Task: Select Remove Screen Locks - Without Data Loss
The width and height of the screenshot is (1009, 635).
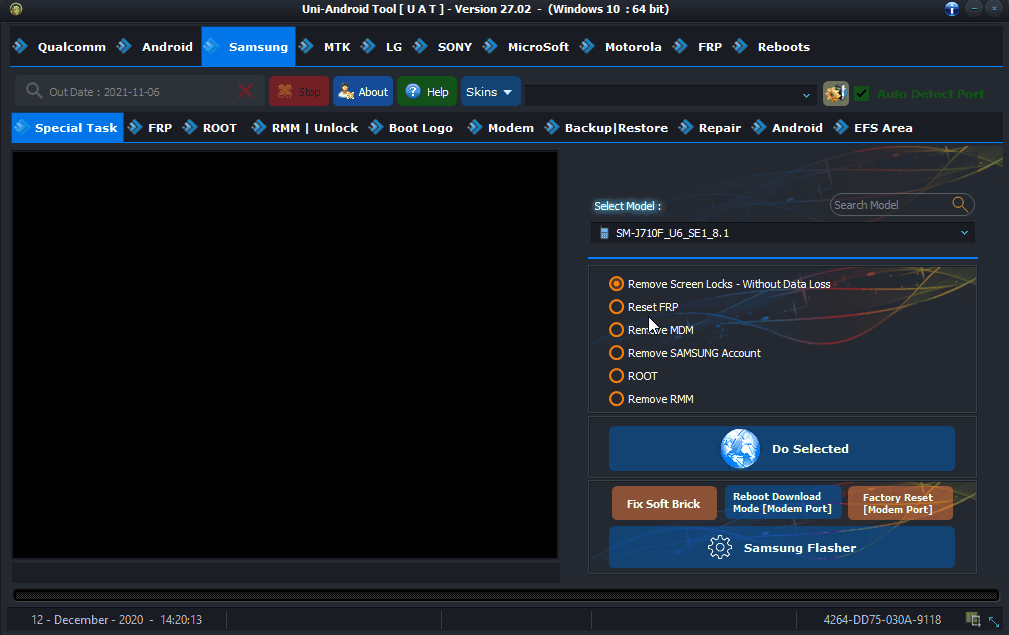Action: (x=720, y=284)
